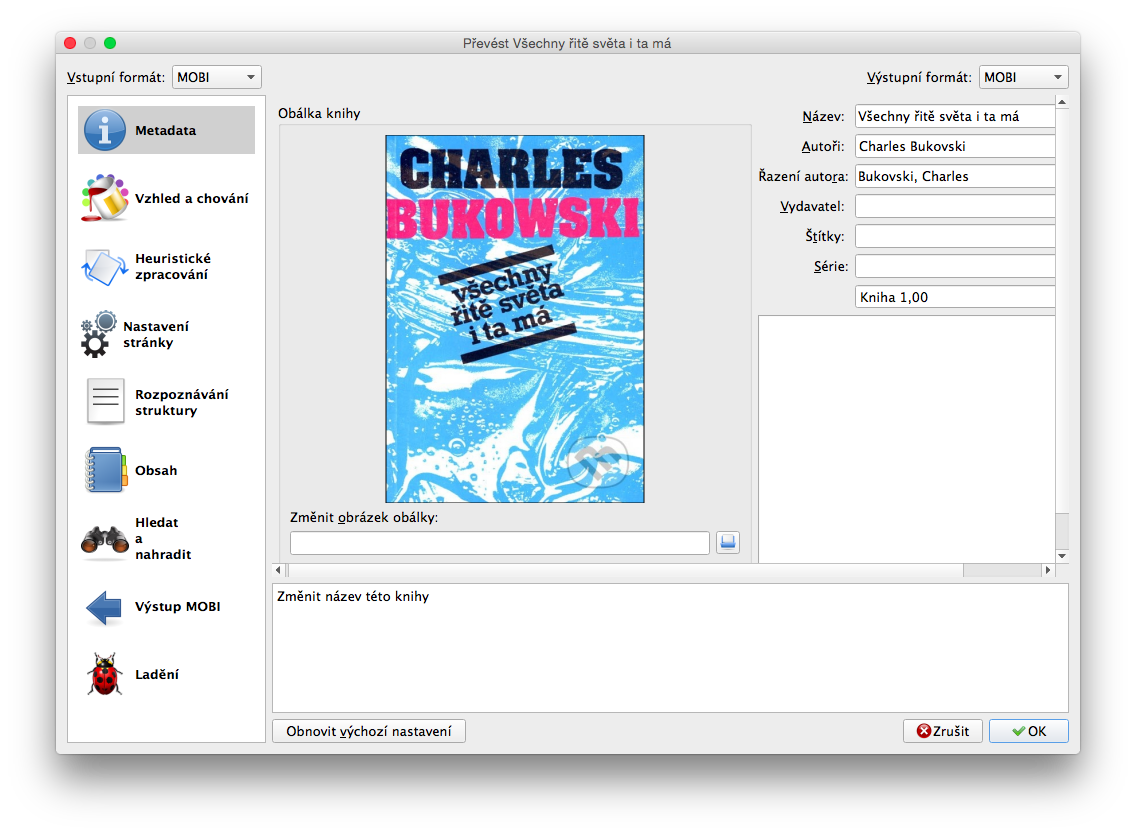Expand the Výstupní formát dropdown
This screenshot has width=1136, height=834.
point(1024,77)
